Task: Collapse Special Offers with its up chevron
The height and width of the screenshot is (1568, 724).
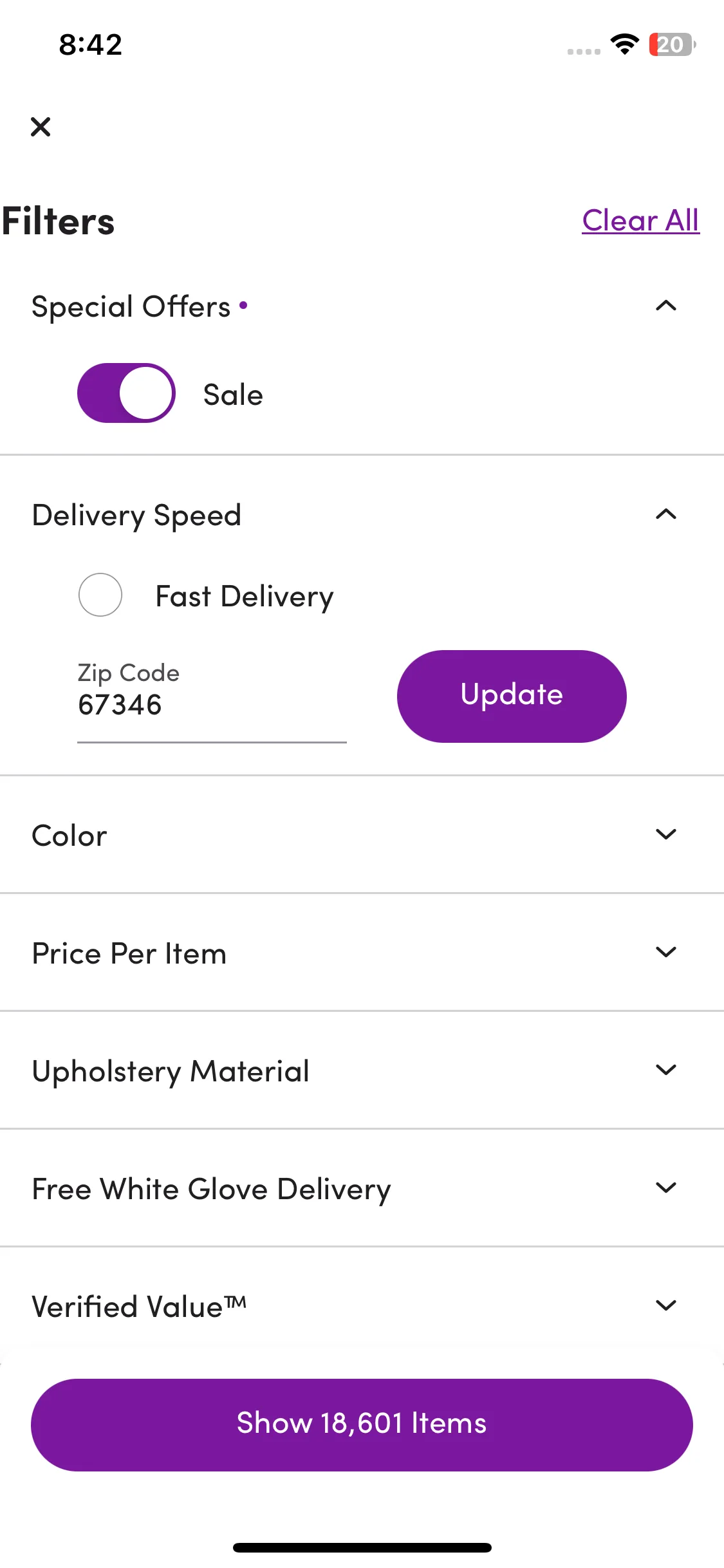Action: pos(666,306)
